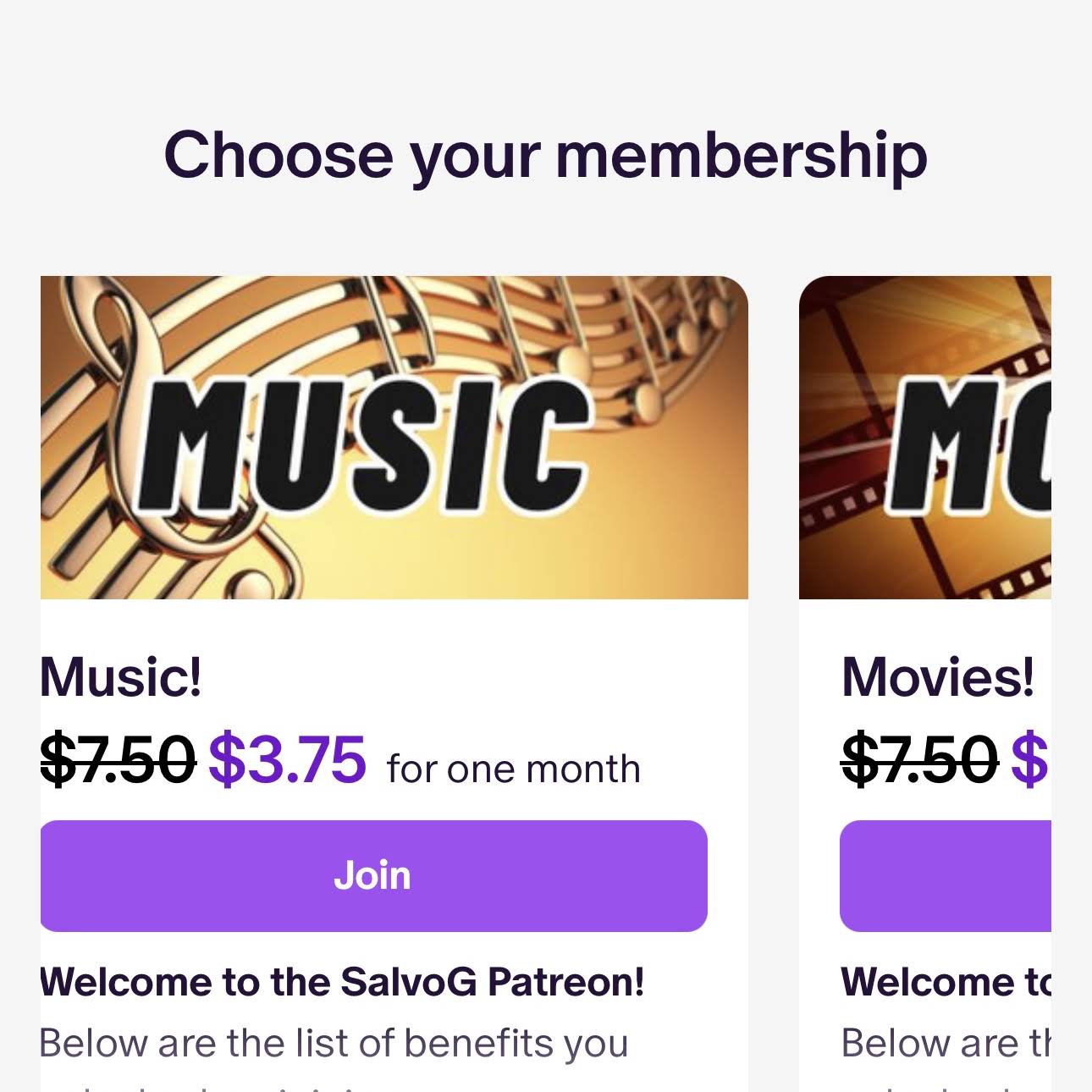Click the Movies card's 'Welcome' heading
This screenshot has height=1092, width=1092.
click(x=946, y=982)
